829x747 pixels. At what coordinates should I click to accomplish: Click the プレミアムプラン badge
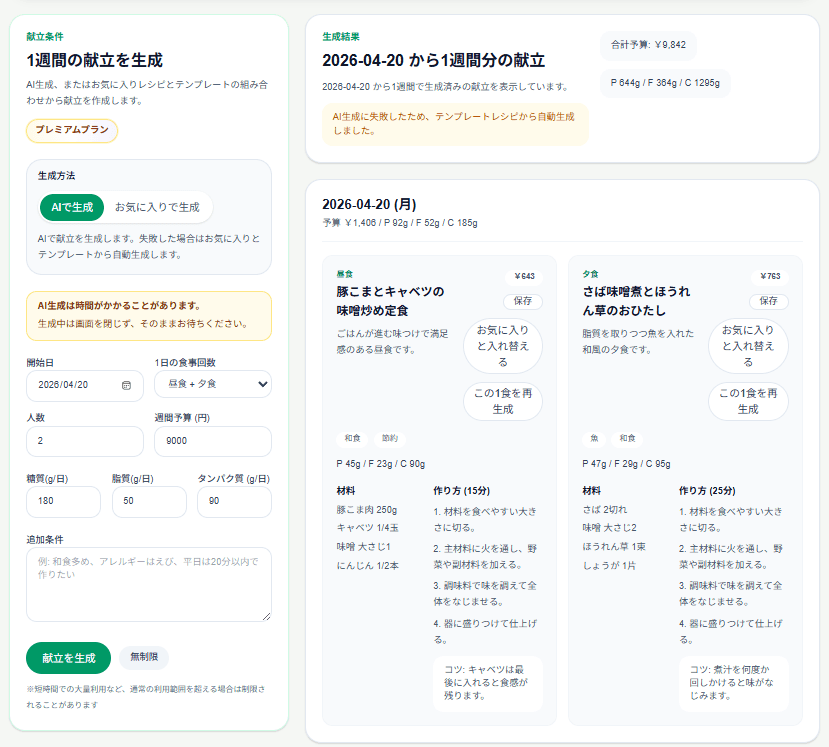click(72, 131)
